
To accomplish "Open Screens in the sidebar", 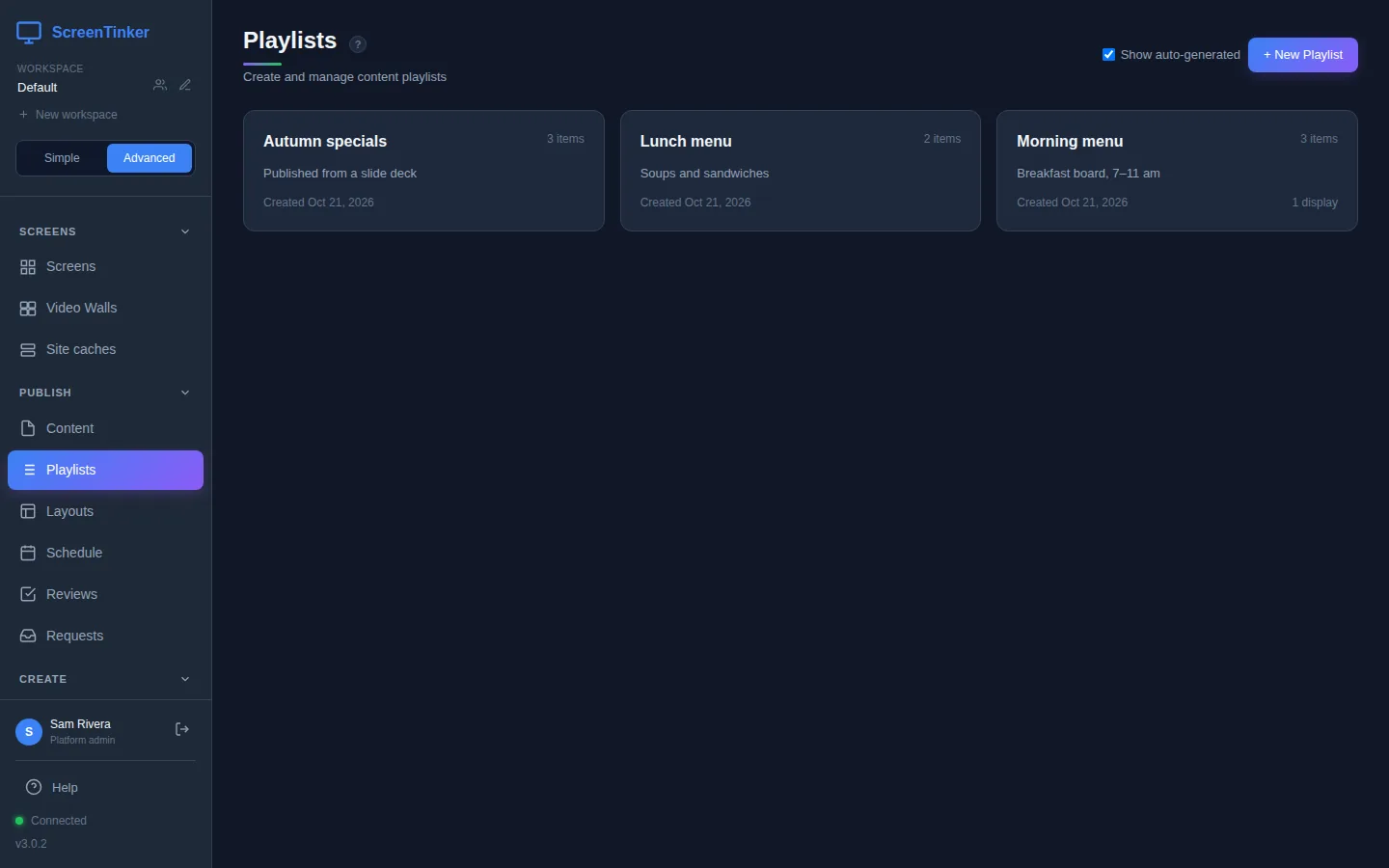I will (105, 267).
